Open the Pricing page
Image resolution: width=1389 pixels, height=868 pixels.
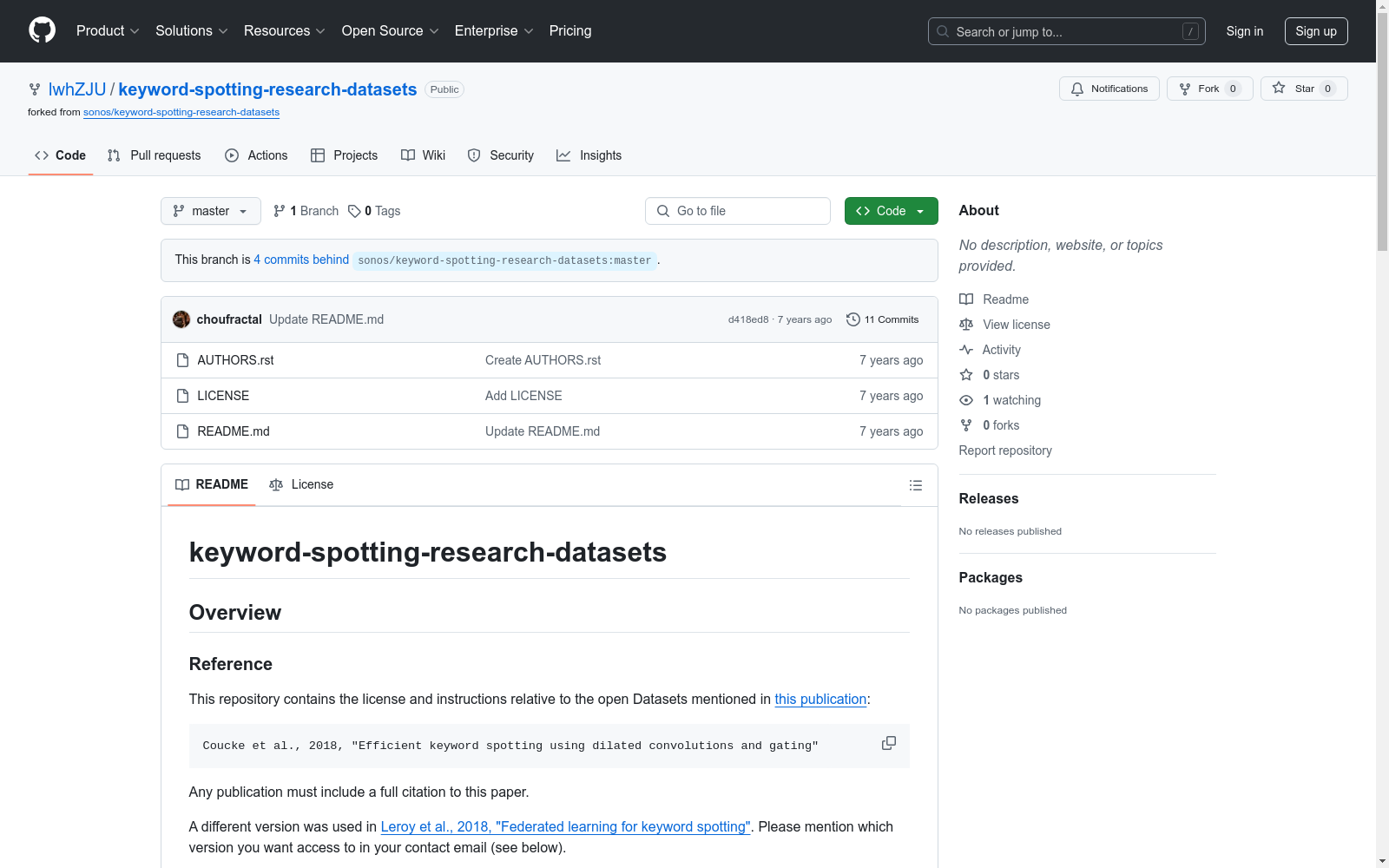(570, 31)
